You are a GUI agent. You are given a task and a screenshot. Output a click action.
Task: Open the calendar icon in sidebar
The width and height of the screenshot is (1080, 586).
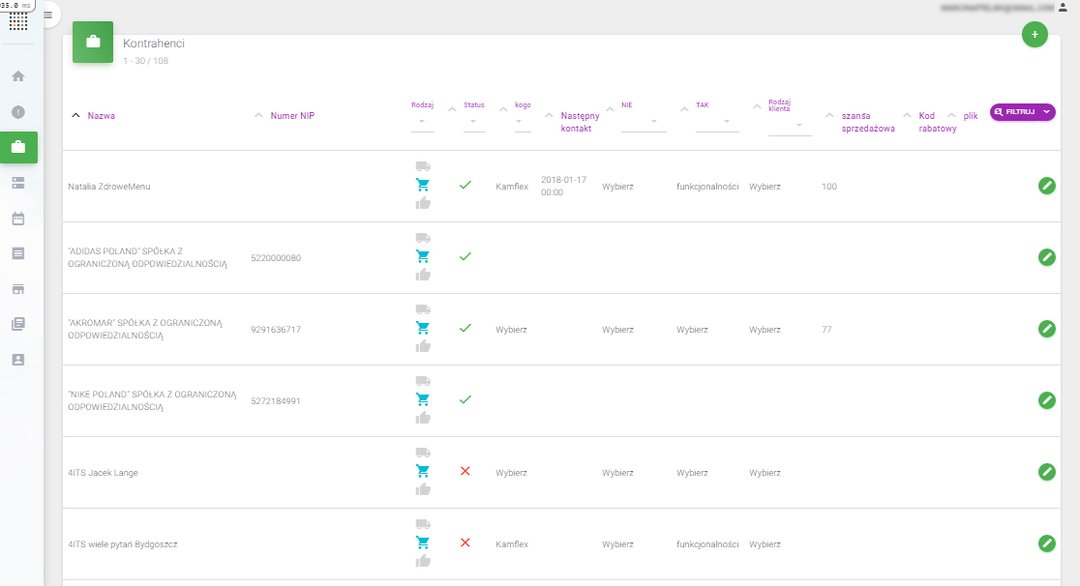(x=18, y=218)
